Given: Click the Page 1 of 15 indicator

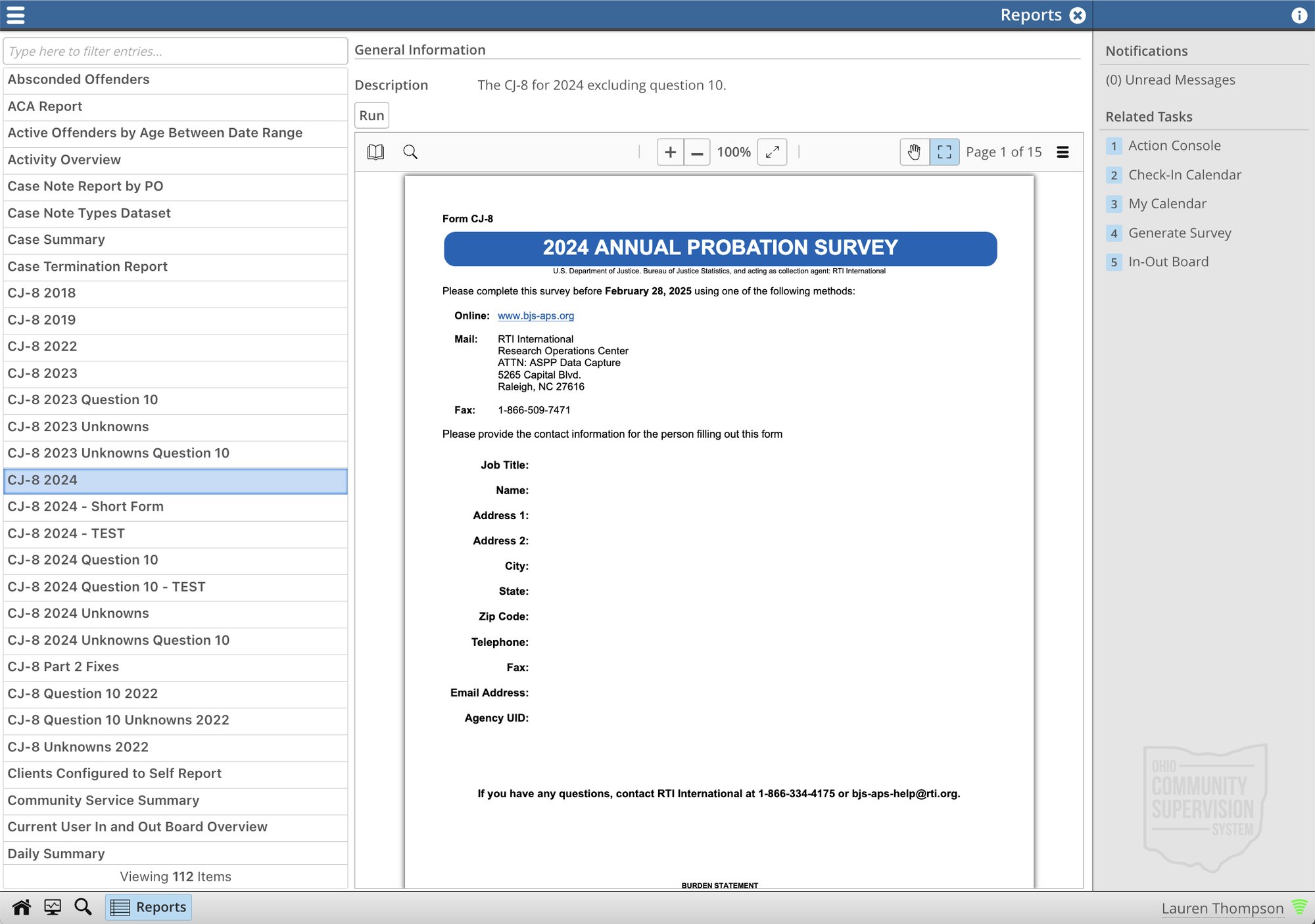Looking at the screenshot, I should click(1003, 152).
